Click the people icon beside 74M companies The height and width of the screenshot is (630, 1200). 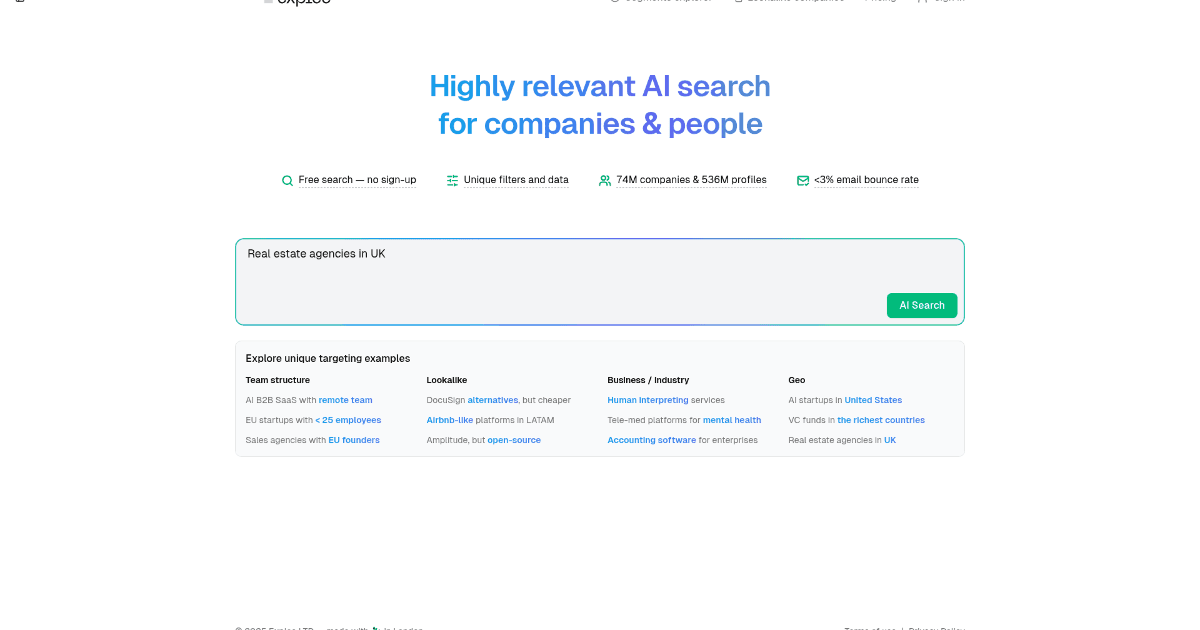click(x=605, y=181)
